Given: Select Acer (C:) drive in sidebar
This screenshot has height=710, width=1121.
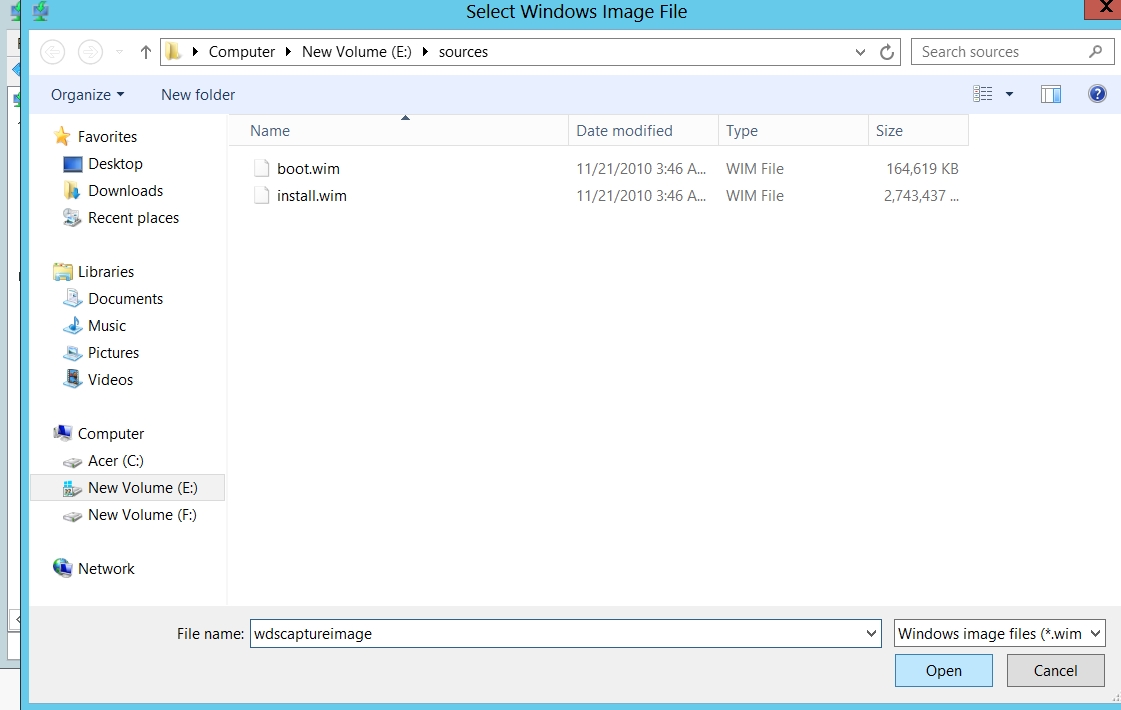Looking at the screenshot, I should tap(115, 461).
